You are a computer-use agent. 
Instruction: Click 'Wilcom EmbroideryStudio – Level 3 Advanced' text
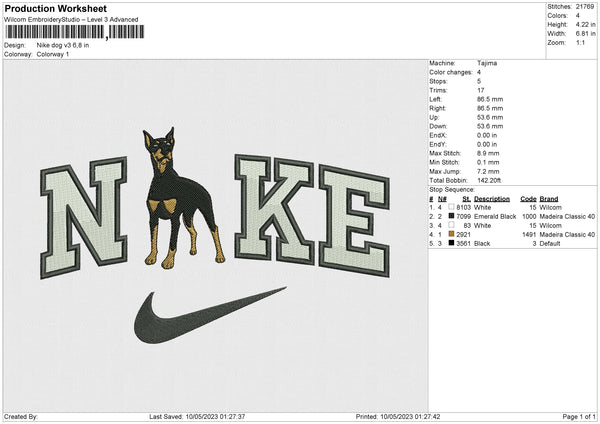pyautogui.click(x=71, y=20)
